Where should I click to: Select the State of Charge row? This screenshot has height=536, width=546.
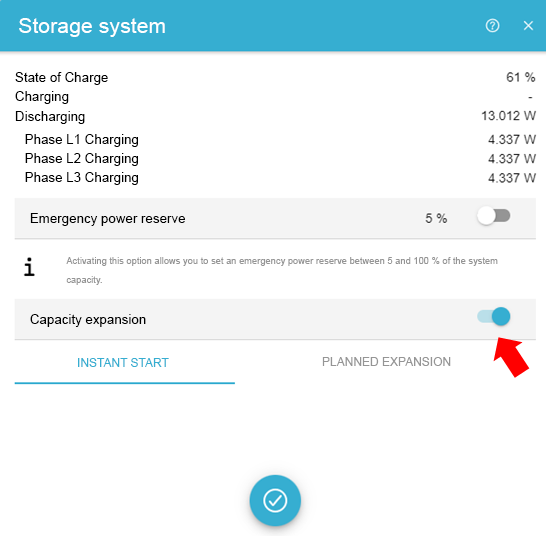[275, 77]
